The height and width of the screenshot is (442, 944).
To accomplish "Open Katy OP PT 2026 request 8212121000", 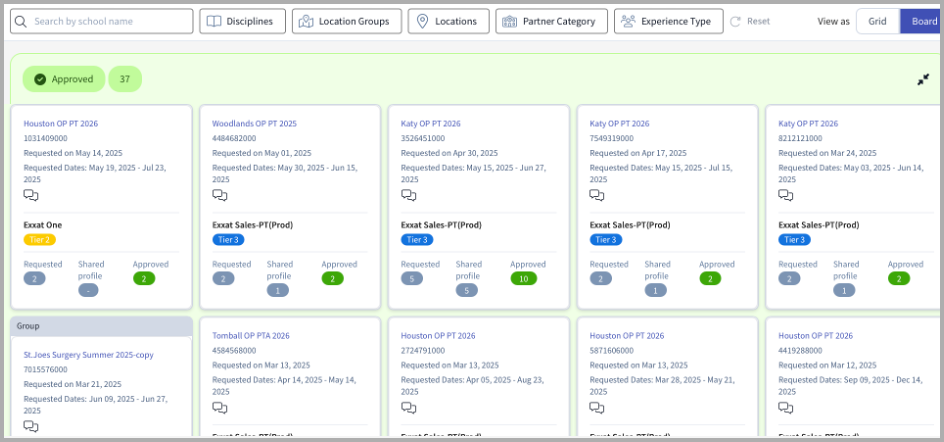I will click(x=808, y=123).
